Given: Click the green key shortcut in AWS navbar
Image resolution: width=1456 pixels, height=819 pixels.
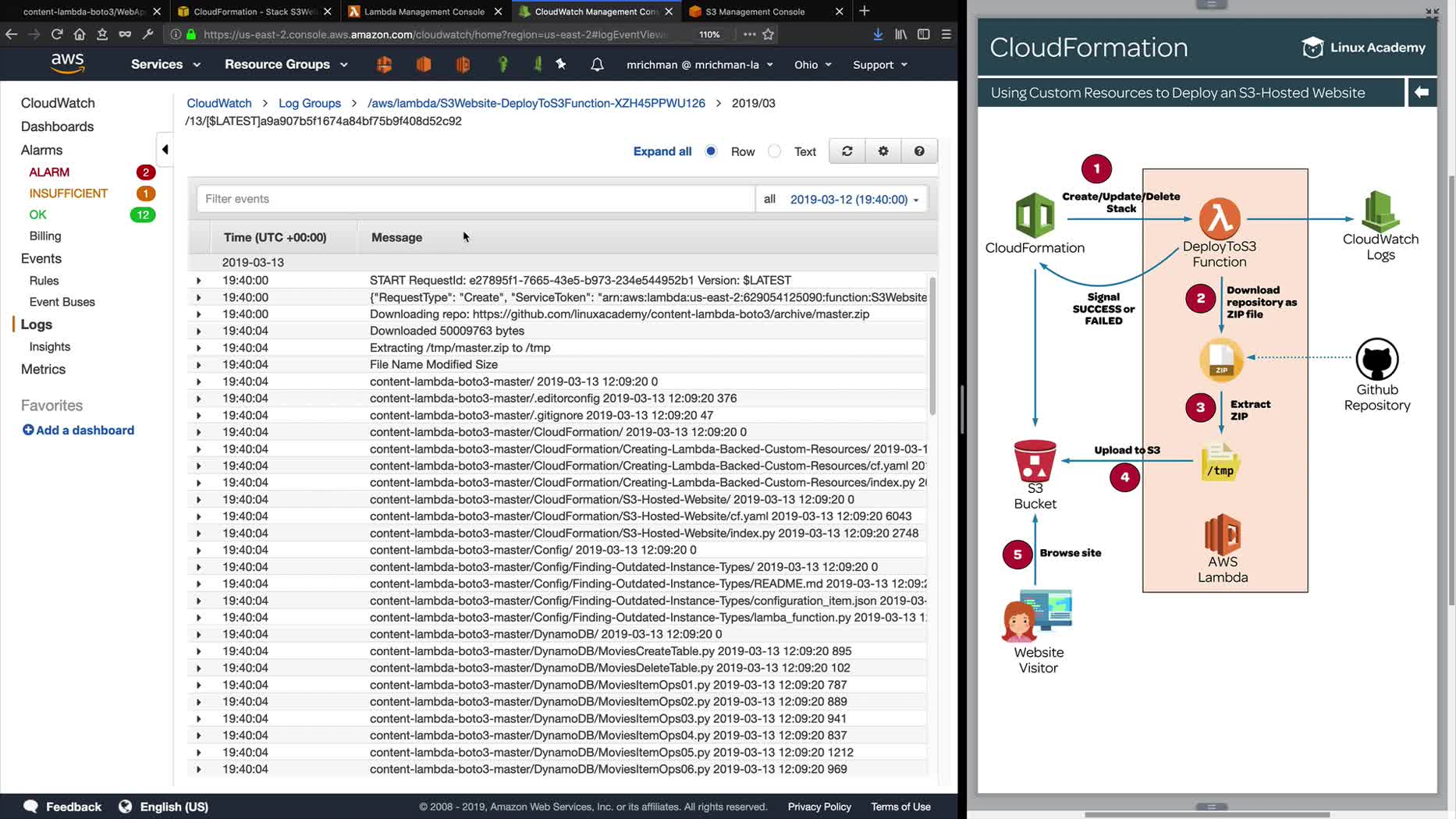Looking at the screenshot, I should pos(502,65).
